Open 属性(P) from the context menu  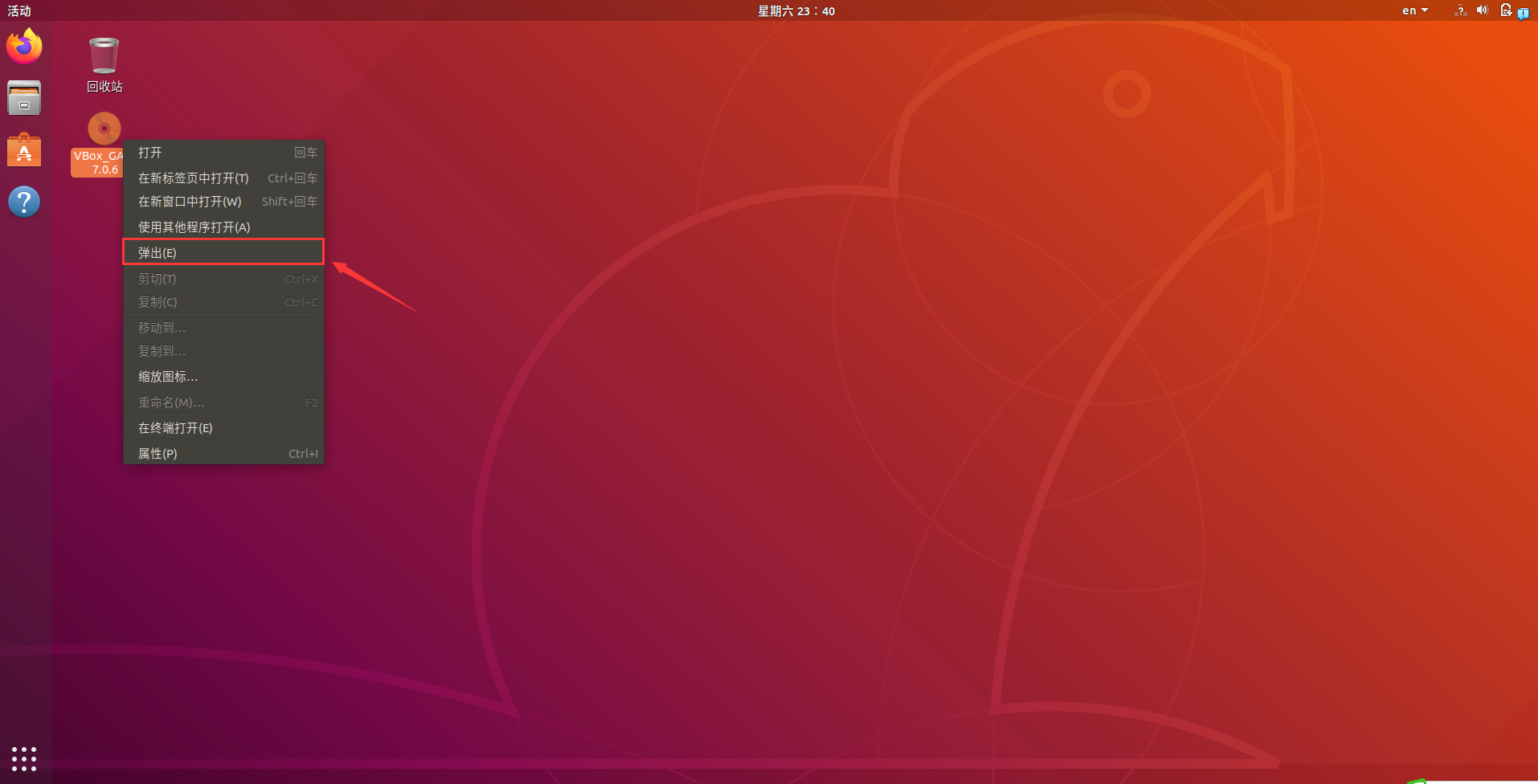pos(223,454)
